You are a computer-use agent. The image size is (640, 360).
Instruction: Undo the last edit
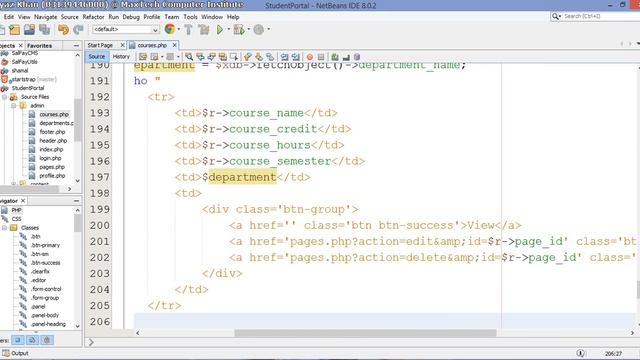63,29
